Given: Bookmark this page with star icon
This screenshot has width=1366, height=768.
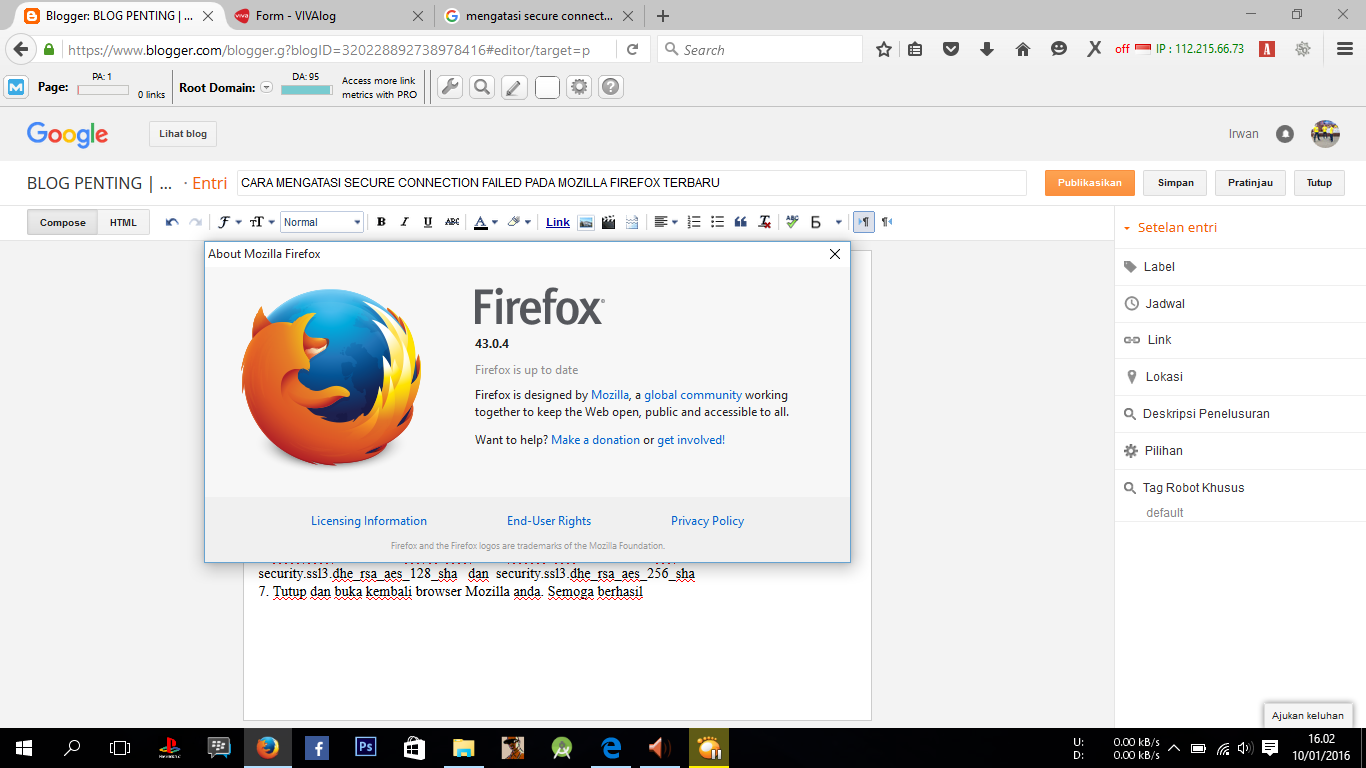Looking at the screenshot, I should (x=884, y=49).
